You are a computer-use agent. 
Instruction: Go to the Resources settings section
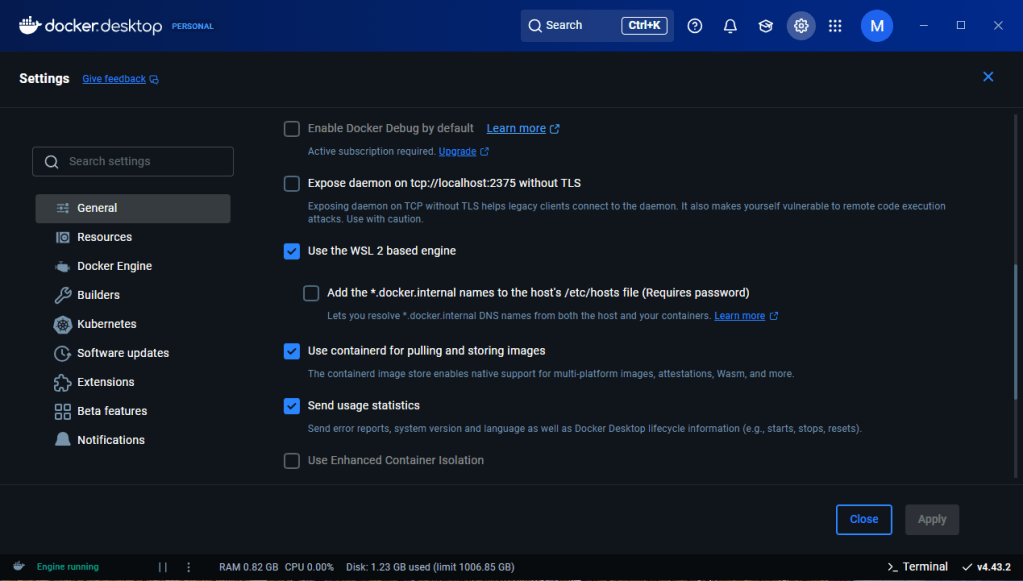coord(104,237)
